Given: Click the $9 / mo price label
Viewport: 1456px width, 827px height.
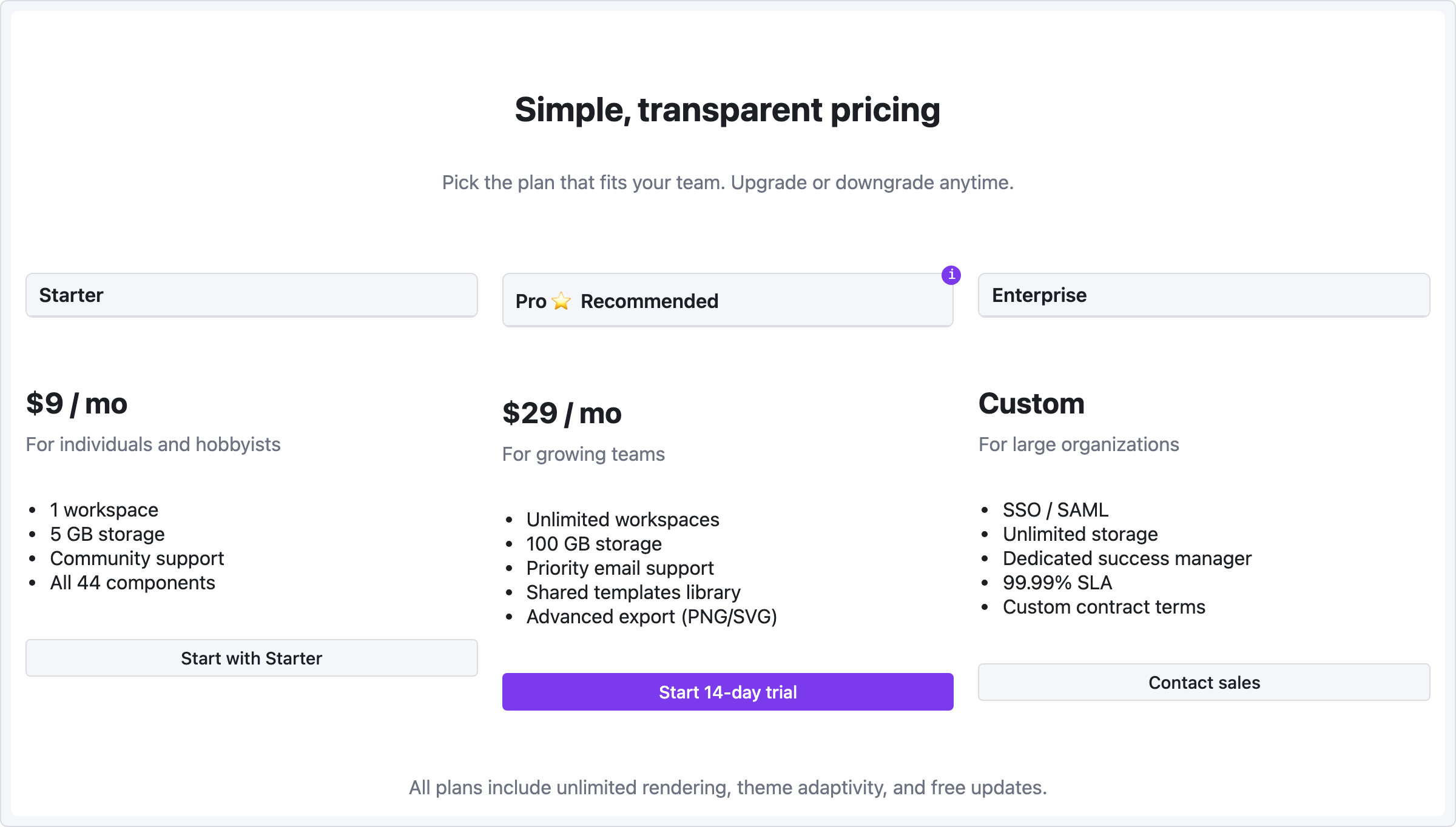Looking at the screenshot, I should [76, 403].
